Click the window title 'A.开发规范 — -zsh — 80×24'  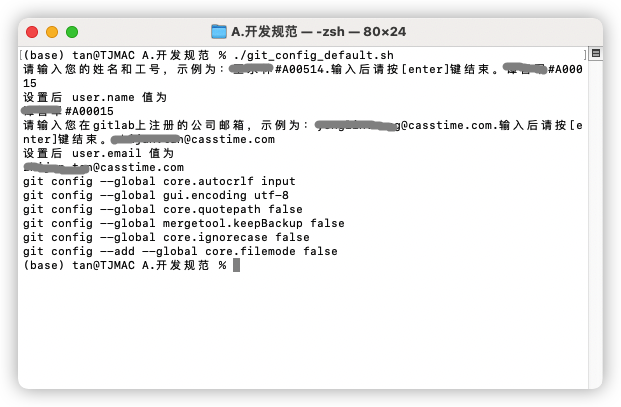[x=320, y=31]
